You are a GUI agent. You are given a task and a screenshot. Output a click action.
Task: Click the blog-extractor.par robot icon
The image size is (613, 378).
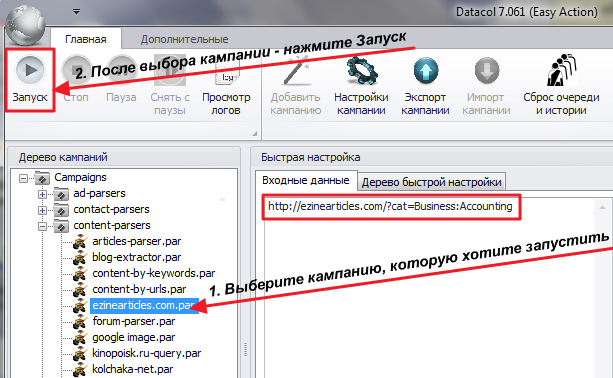coord(80,258)
